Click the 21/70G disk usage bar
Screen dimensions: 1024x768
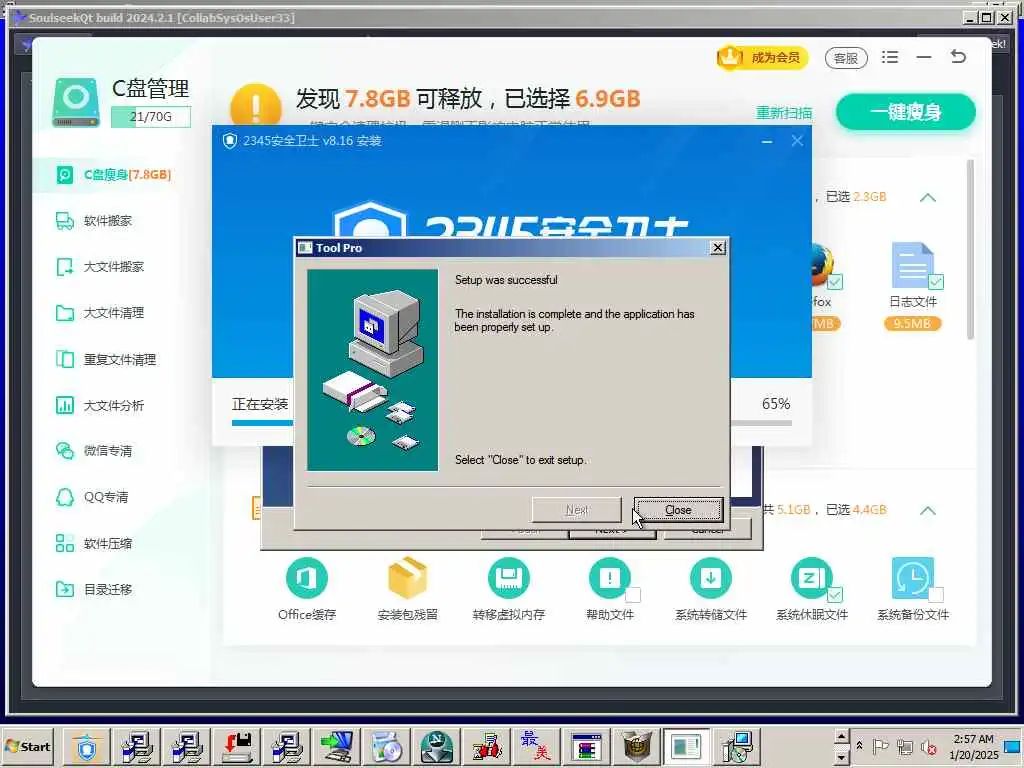(151, 117)
